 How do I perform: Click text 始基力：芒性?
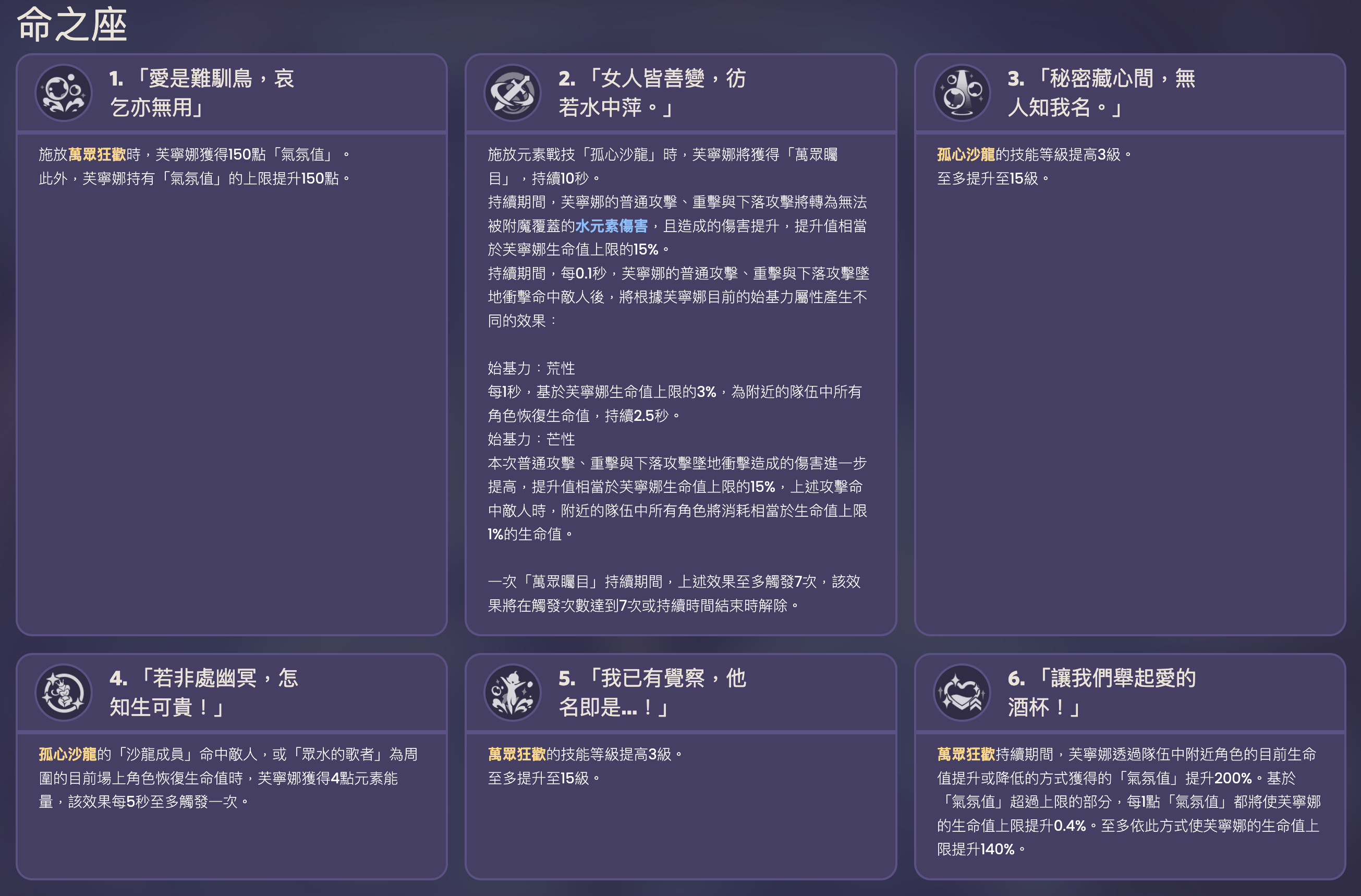click(x=531, y=439)
